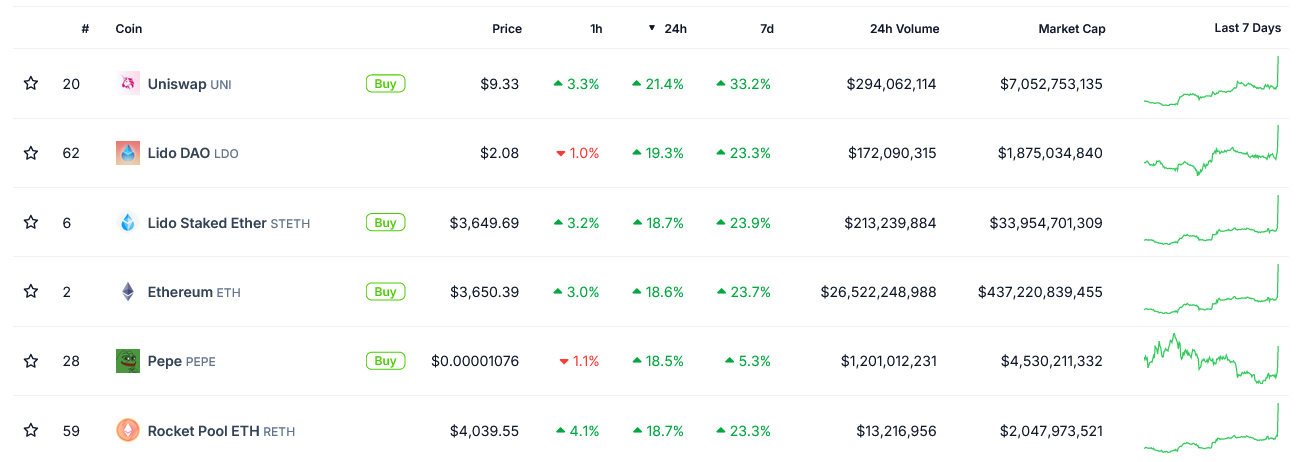Sort coins by 24h Volume header
Viewport: 1300px width, 462px height.
click(x=904, y=29)
